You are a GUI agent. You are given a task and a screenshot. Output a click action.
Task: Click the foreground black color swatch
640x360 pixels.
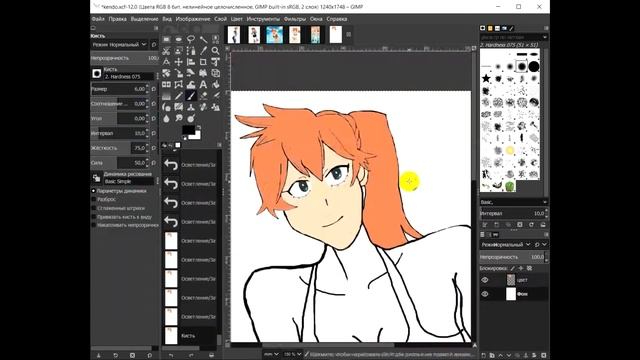point(188,130)
